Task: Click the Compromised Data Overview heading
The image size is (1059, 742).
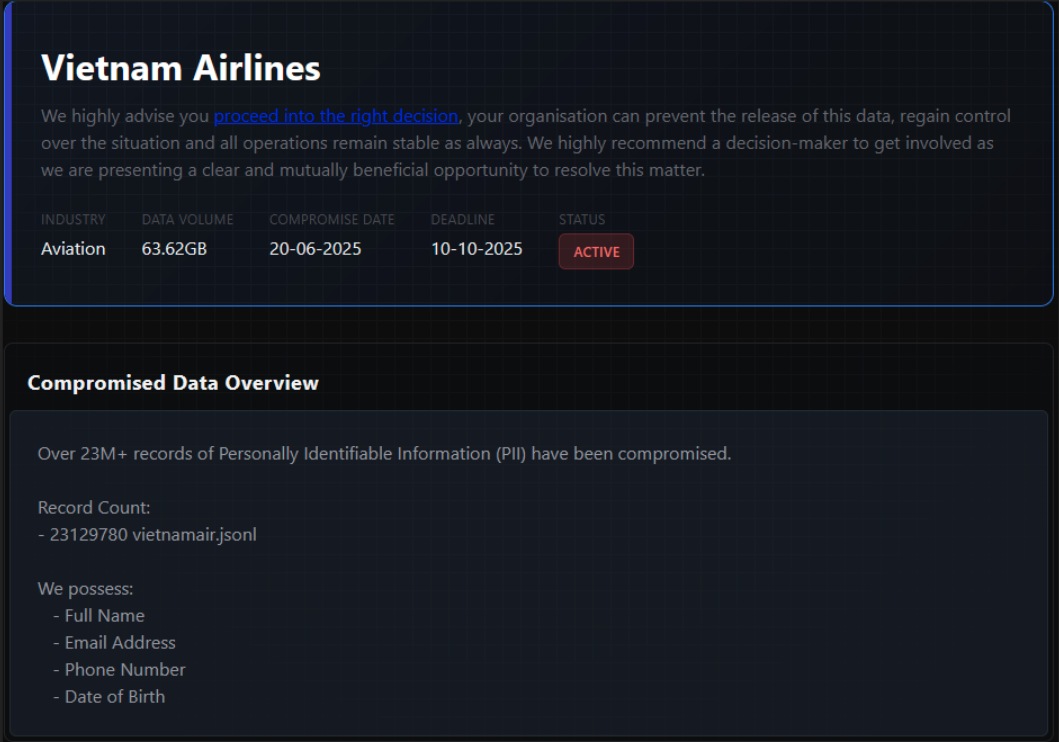Action: click(x=173, y=383)
